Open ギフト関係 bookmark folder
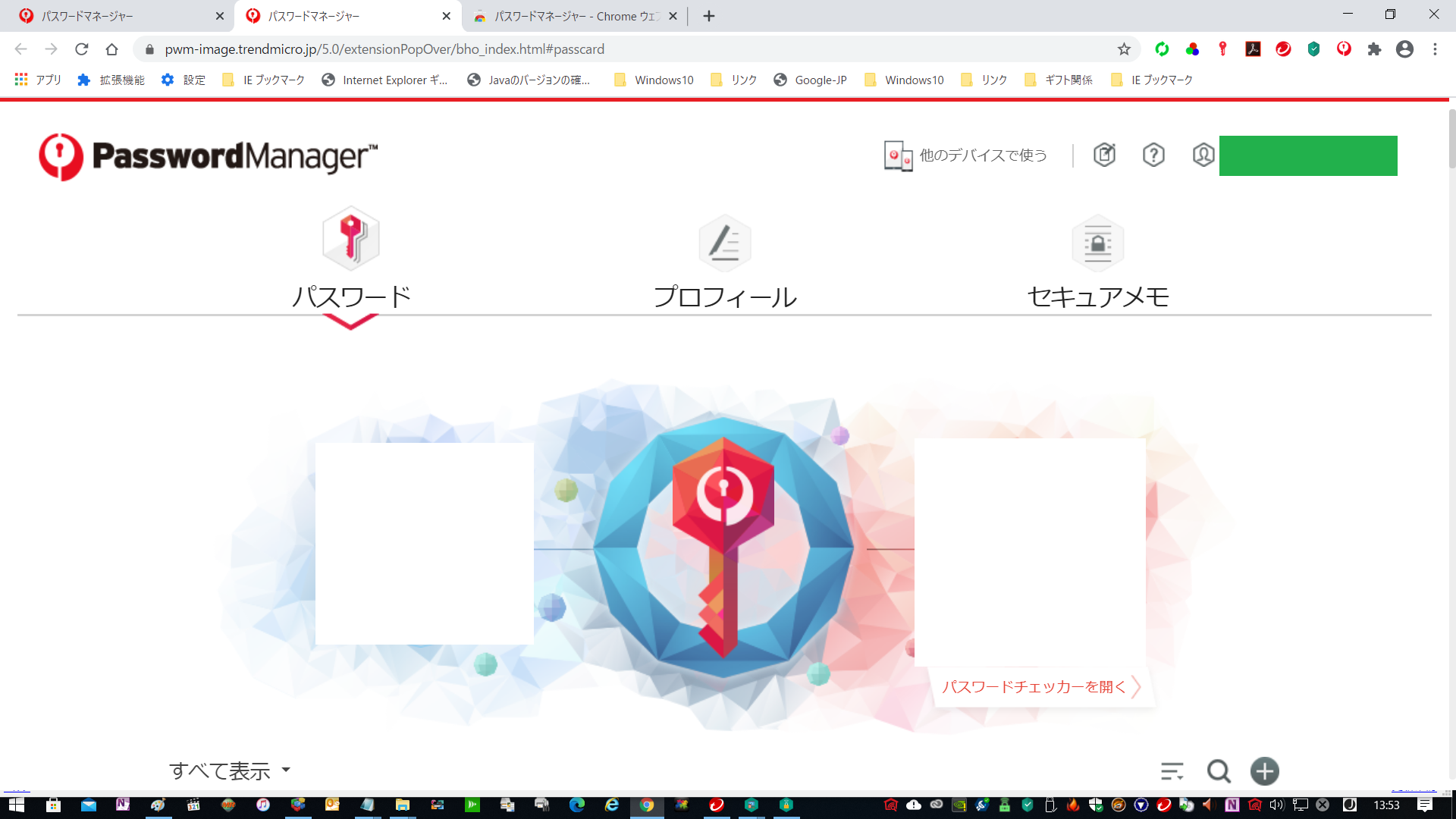The image size is (1456, 819). click(1058, 80)
